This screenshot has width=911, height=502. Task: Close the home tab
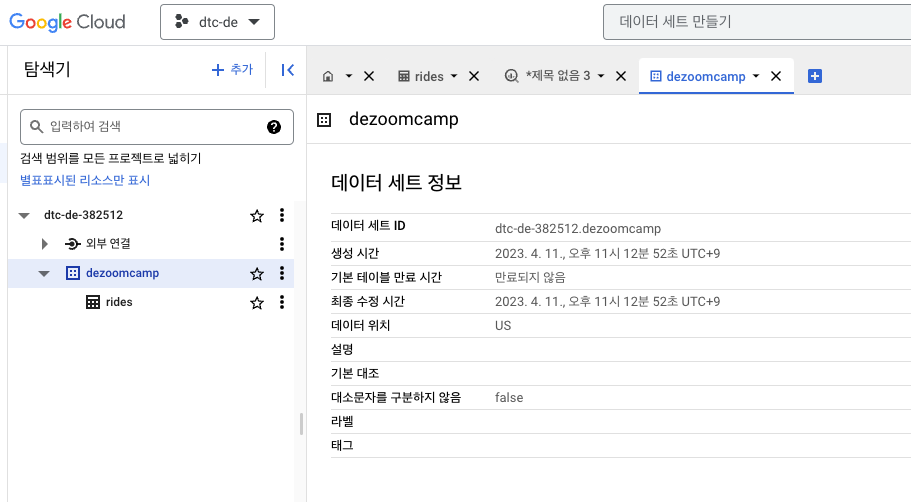pos(369,76)
